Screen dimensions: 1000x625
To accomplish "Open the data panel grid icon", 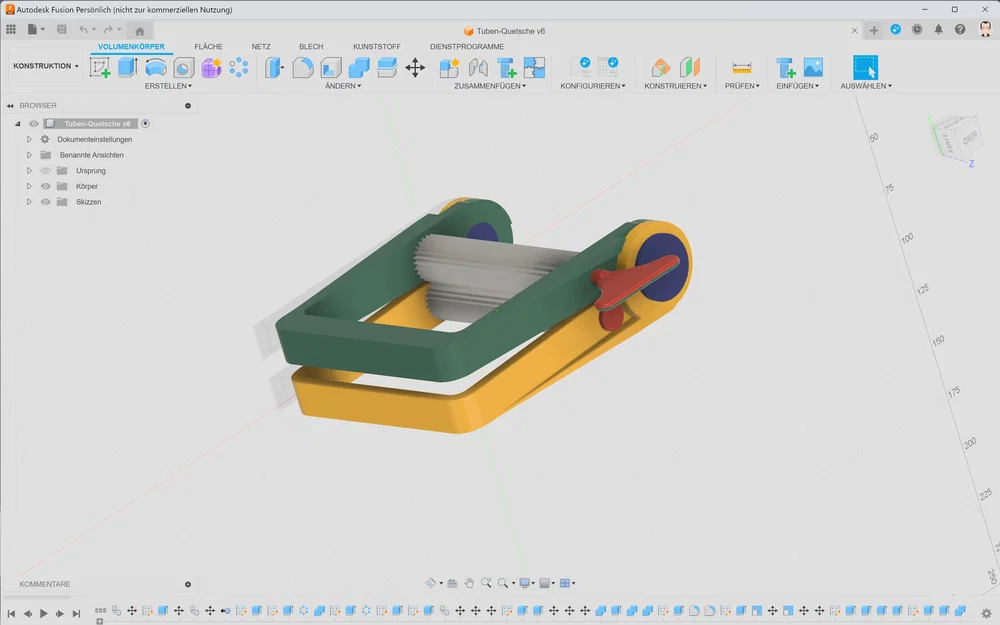I will click(11, 29).
